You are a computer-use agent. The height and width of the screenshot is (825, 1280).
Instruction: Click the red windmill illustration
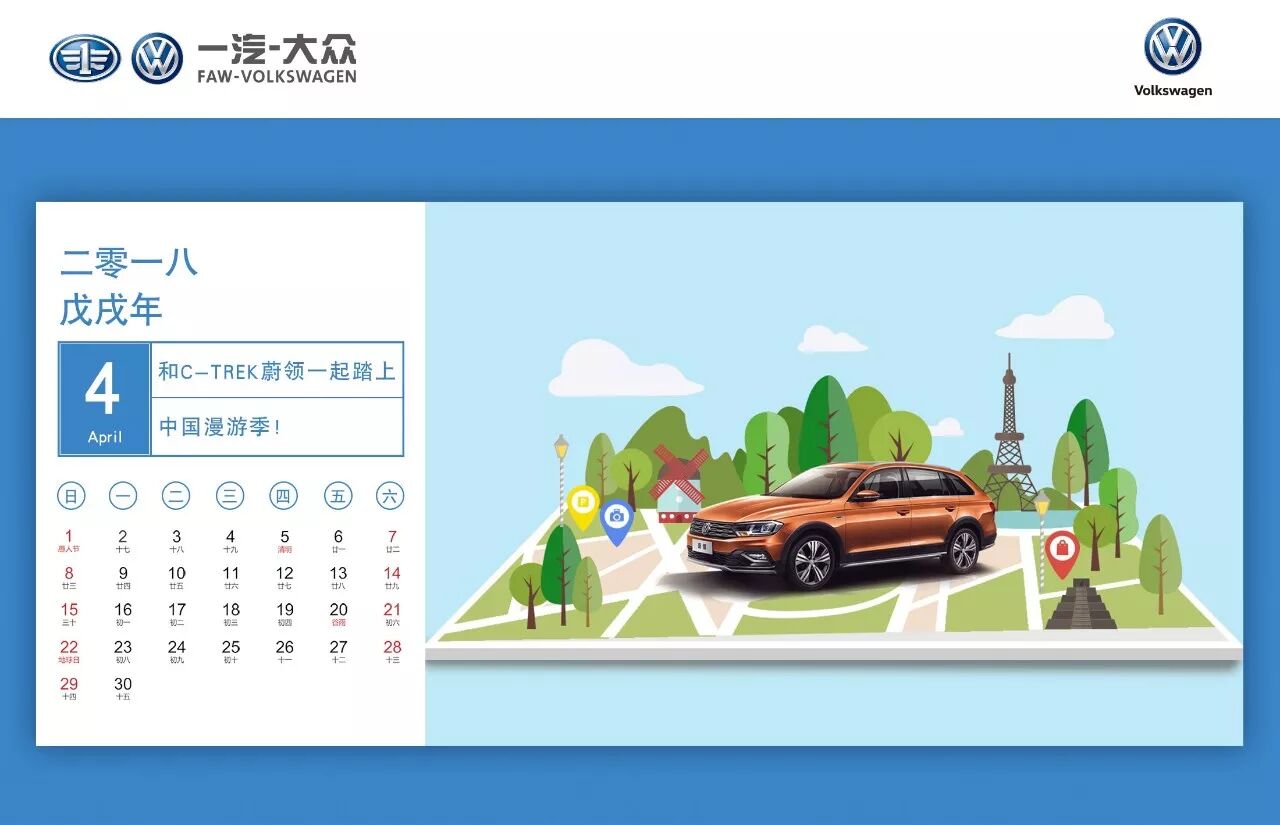[x=679, y=482]
